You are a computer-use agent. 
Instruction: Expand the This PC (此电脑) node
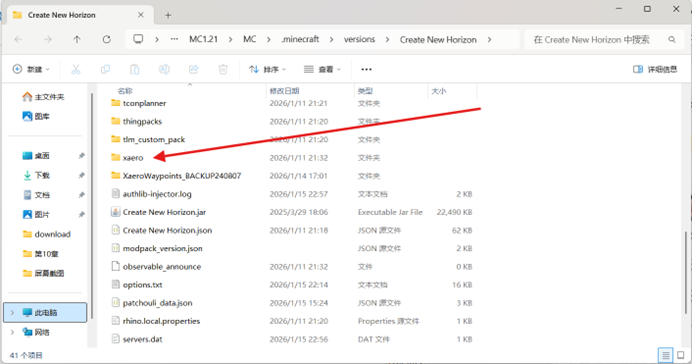[x=12, y=312]
